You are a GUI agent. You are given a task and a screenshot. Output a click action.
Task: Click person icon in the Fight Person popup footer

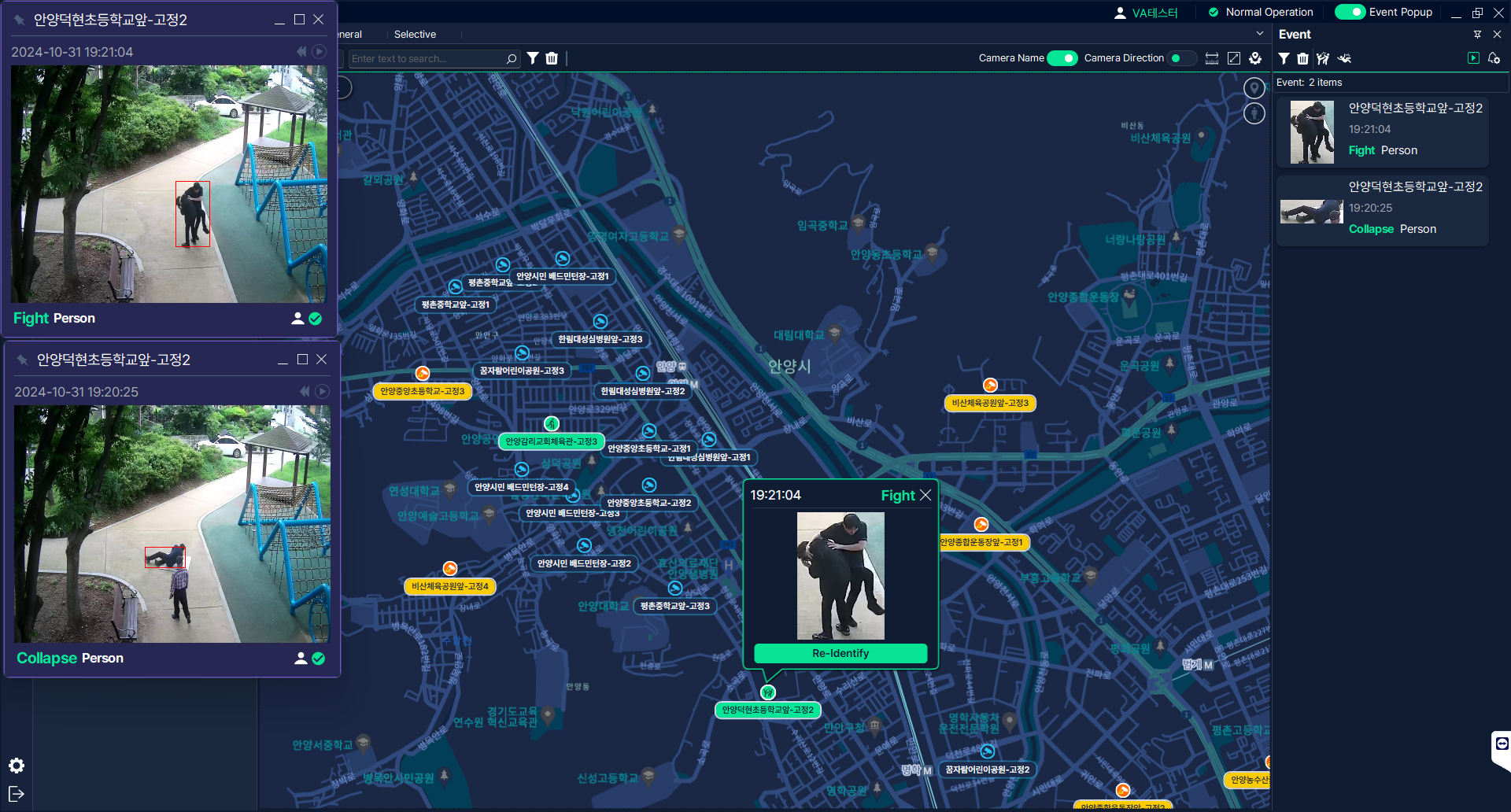(x=297, y=319)
